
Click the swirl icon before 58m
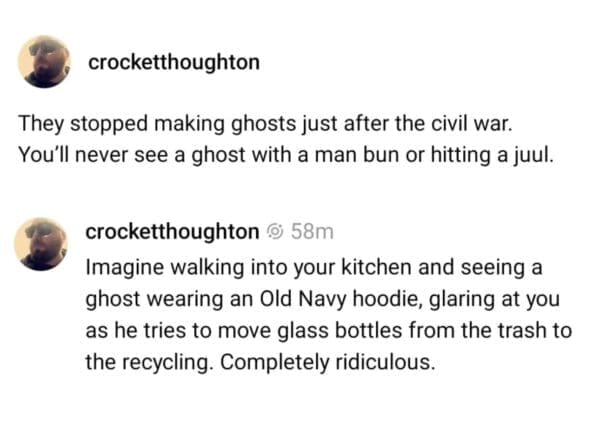[x=275, y=231]
